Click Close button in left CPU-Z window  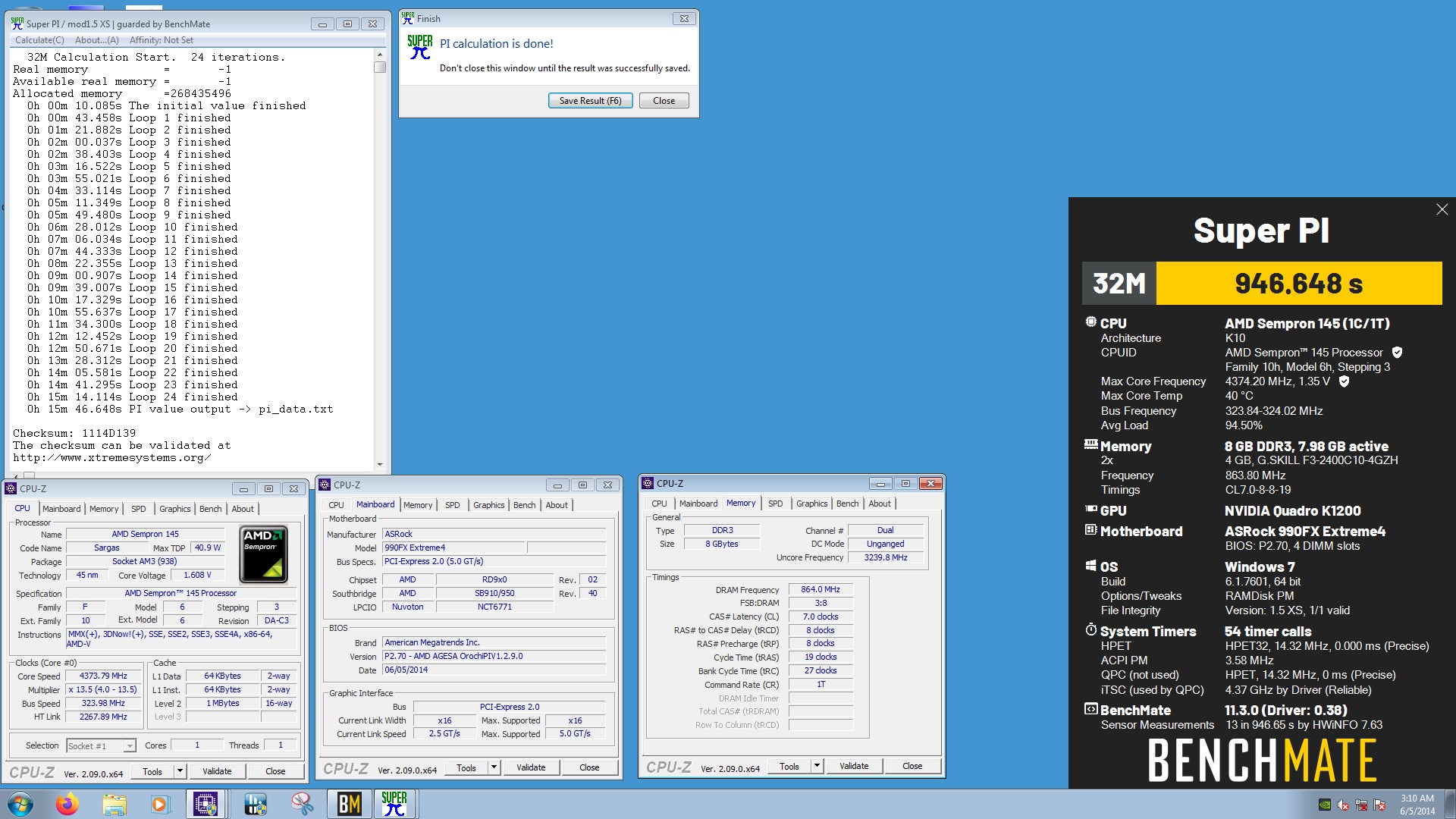[275, 771]
